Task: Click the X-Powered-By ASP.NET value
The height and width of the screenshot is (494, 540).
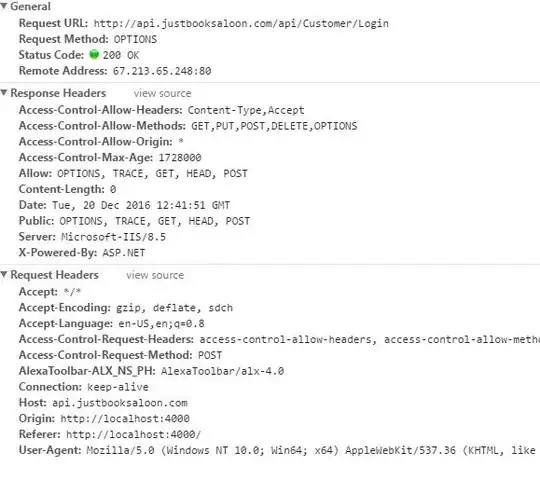Action: point(124,253)
